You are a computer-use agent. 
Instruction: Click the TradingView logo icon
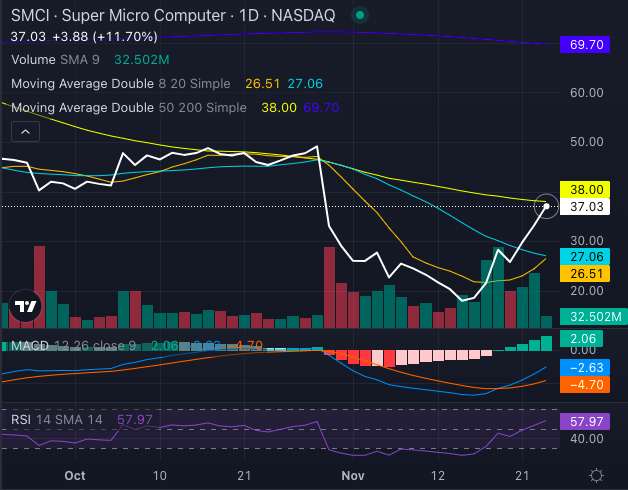pos(27,308)
